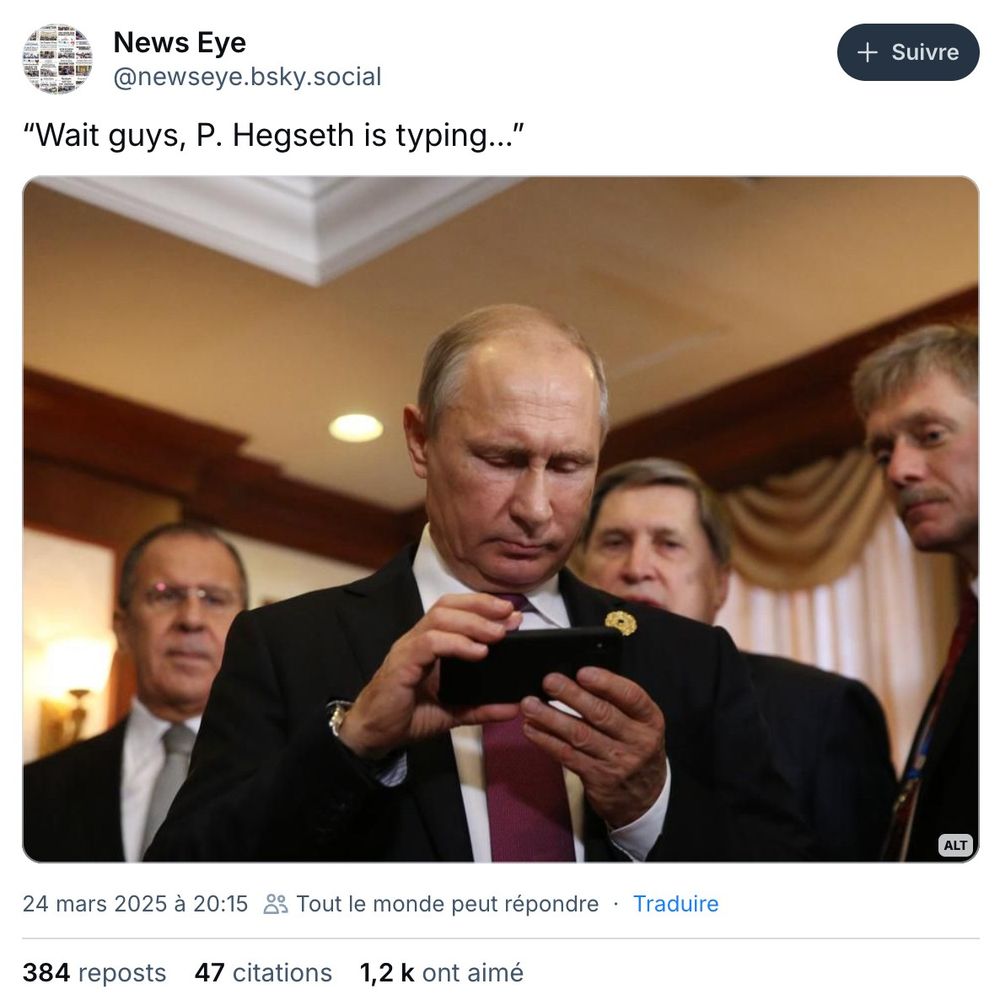This screenshot has width=1000, height=1000.
Task: Click the image corner near the ALT label
Action: [954, 845]
